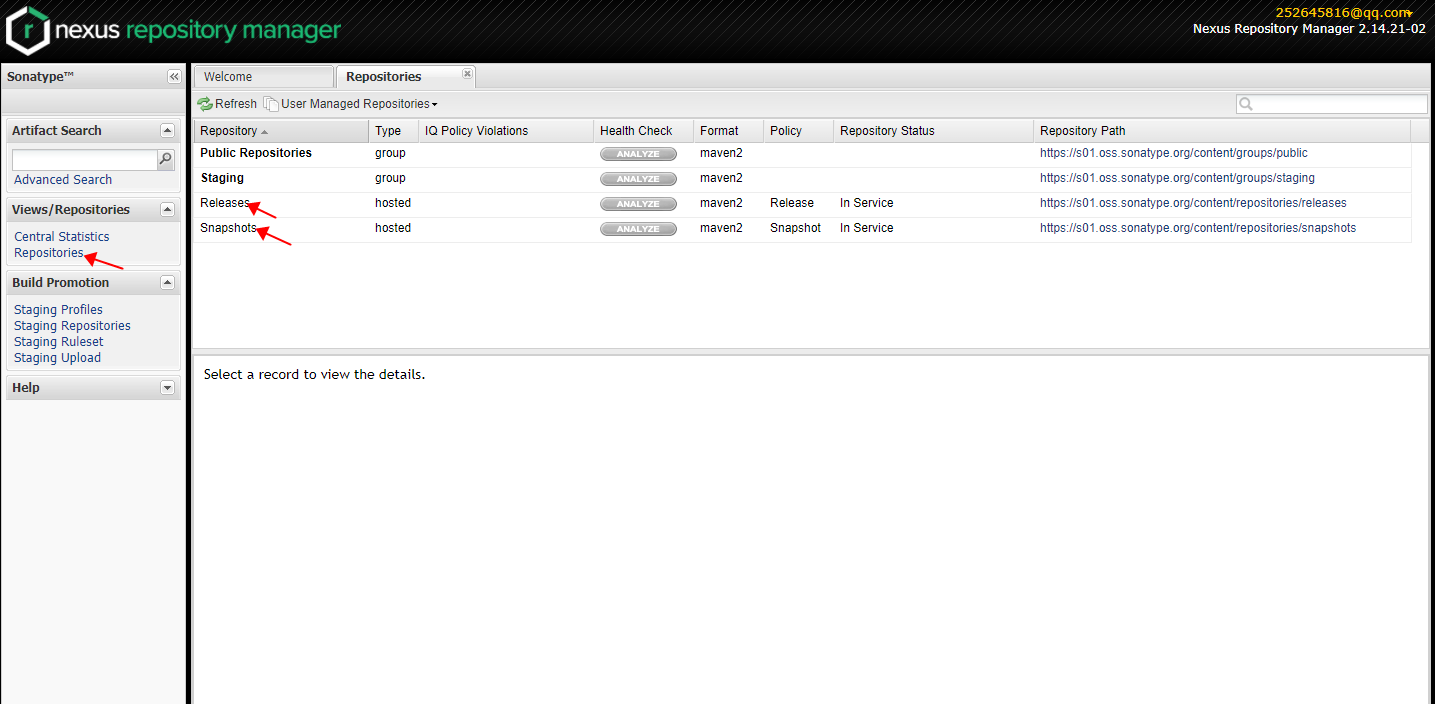Click In Service status for Snapshots
The image size is (1435, 704).
pos(867,229)
